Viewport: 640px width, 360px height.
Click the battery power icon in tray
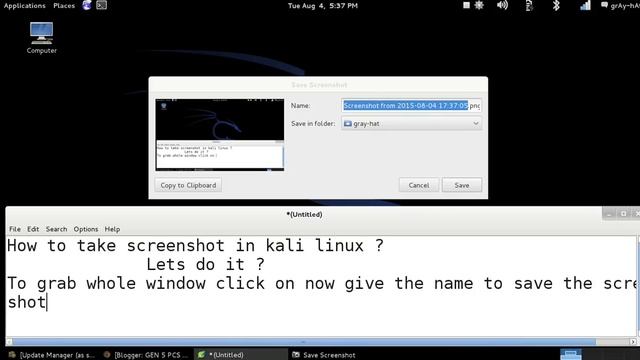(x=529, y=5)
